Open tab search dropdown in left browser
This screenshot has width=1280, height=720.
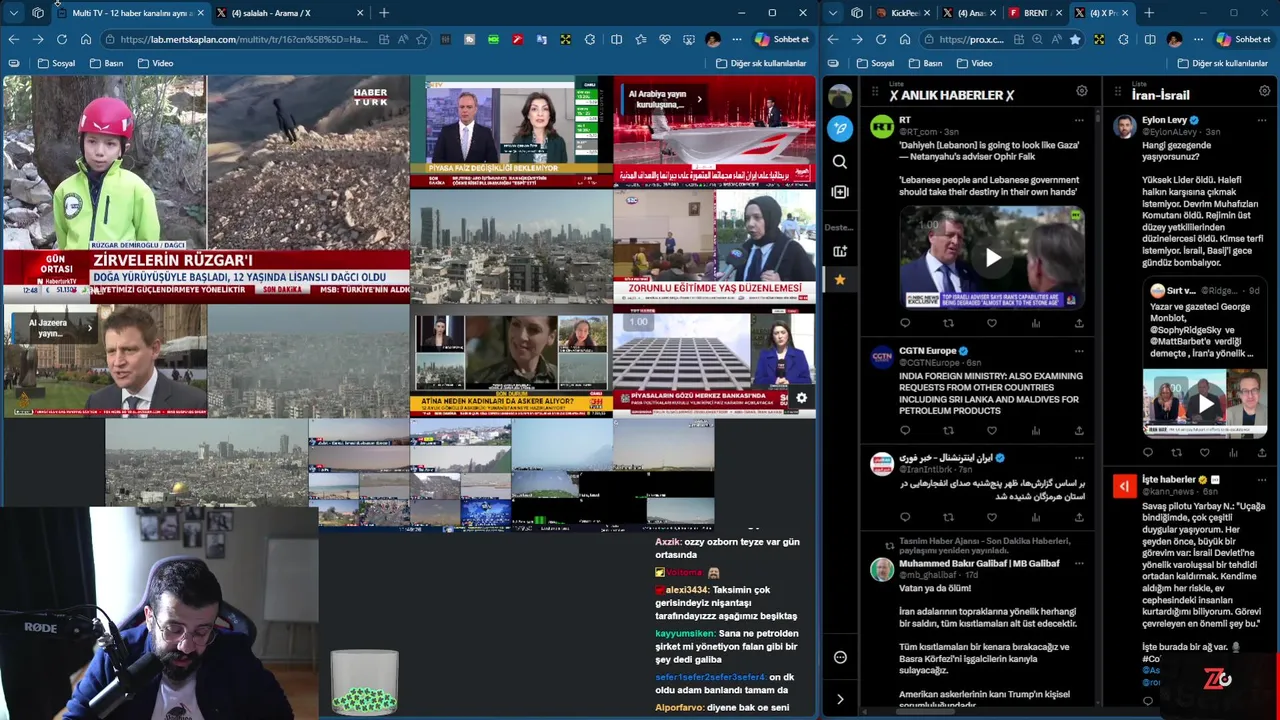tap(13, 13)
